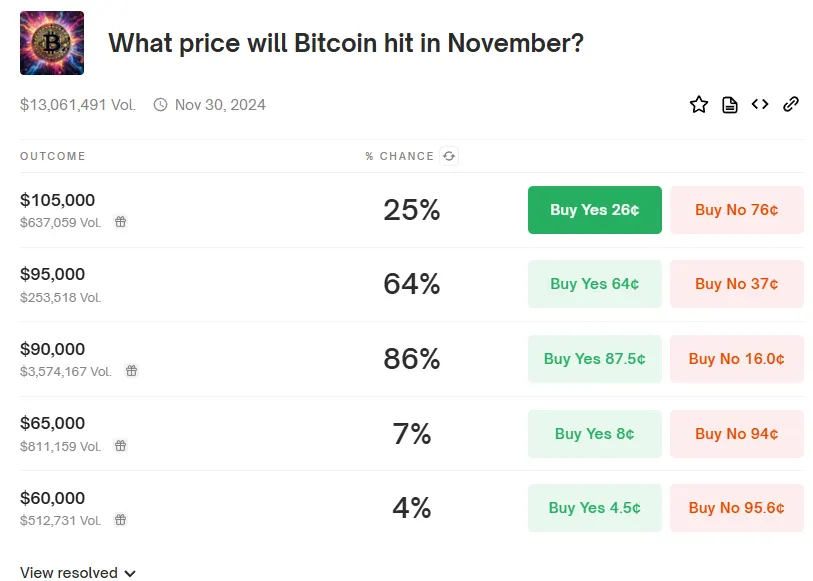Click the gift icon under $65,000
Image resolution: width=813 pixels, height=581 pixels.
coord(120,445)
